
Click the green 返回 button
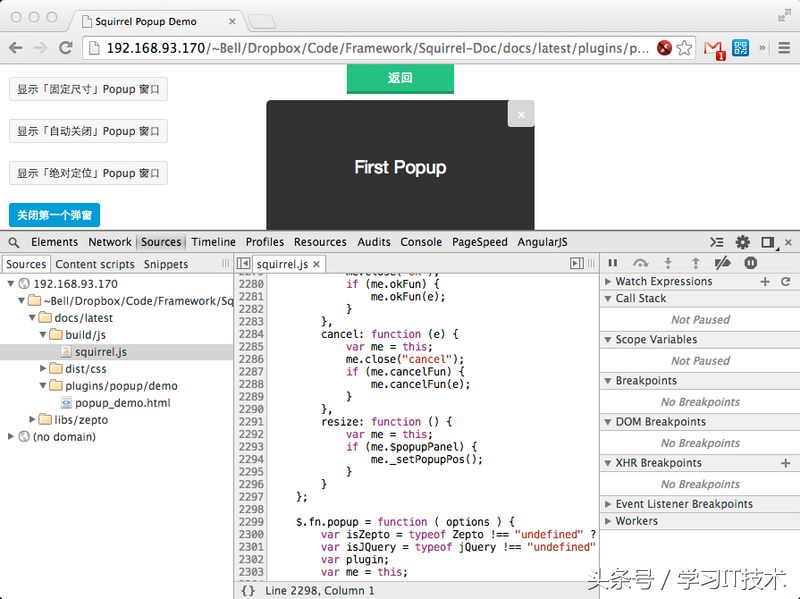(400, 78)
